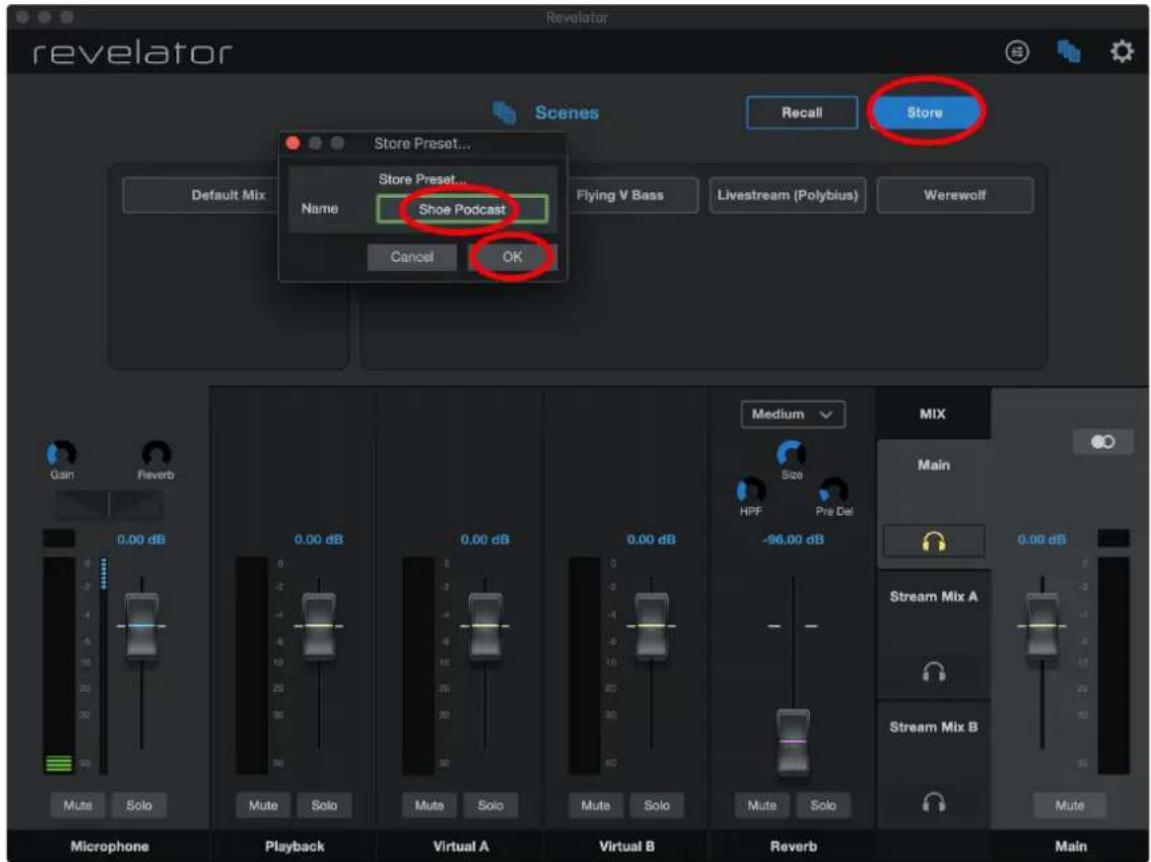Click the Virtual A 0.00 dB level value
This screenshot has width=1151, height=862.
[484, 540]
